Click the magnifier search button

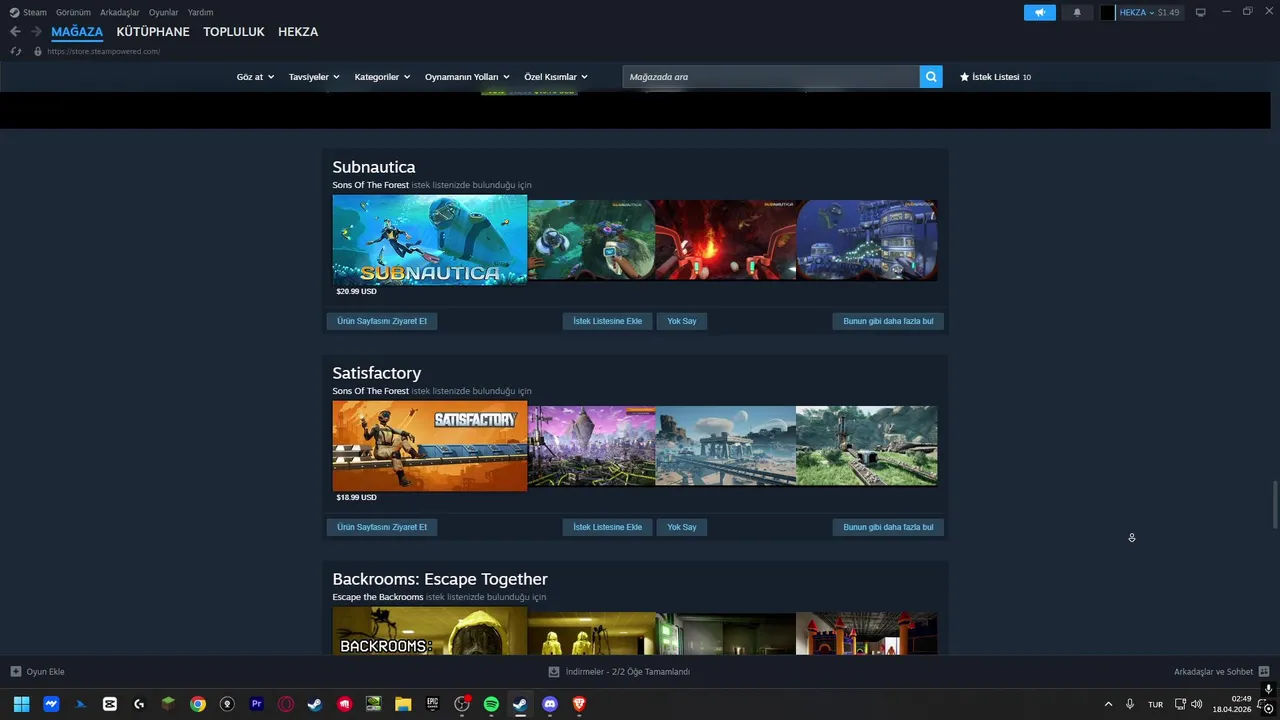tap(931, 77)
